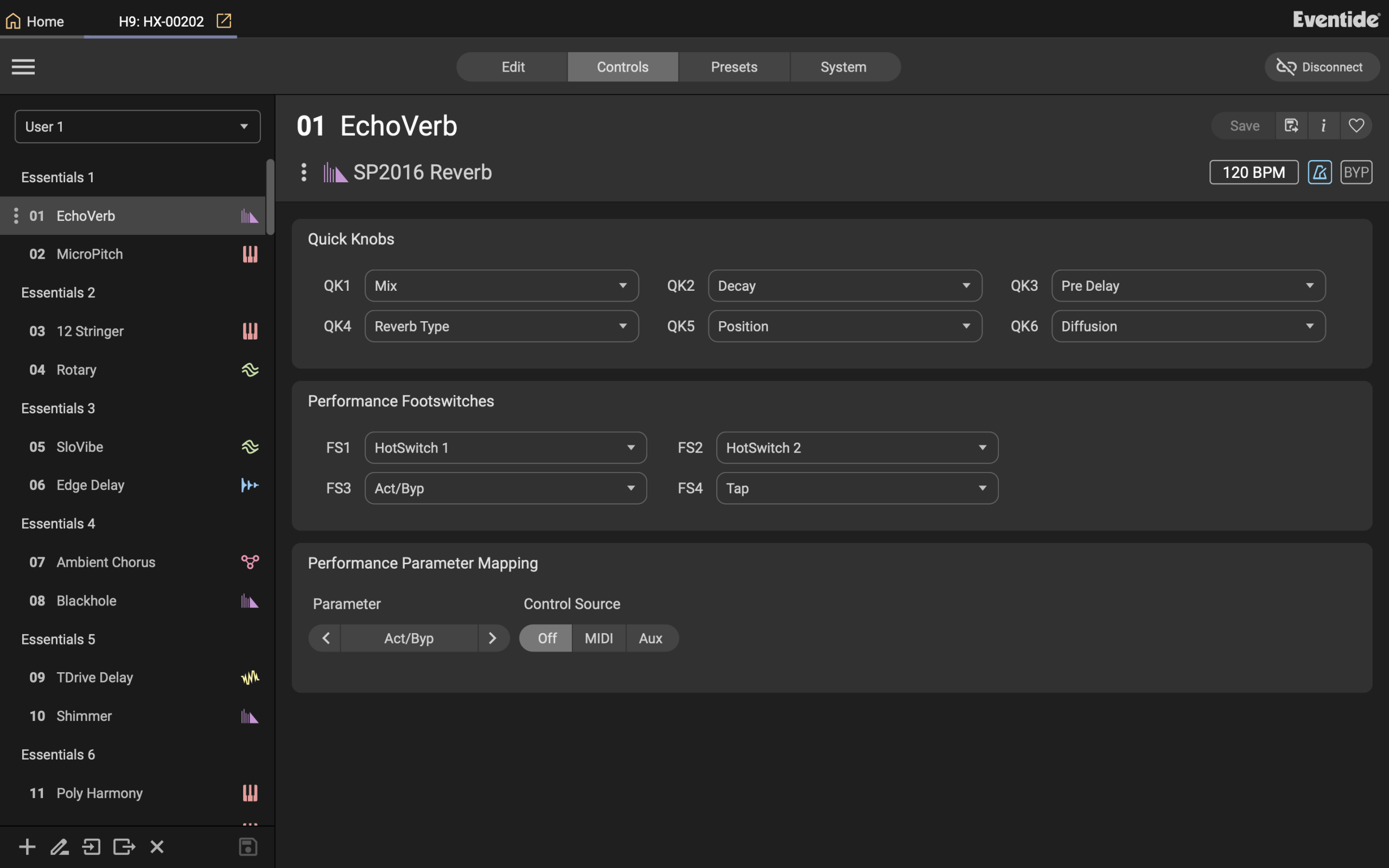Image resolution: width=1389 pixels, height=868 pixels.
Task: Toggle the tempo metronome button
Action: tap(1320, 172)
